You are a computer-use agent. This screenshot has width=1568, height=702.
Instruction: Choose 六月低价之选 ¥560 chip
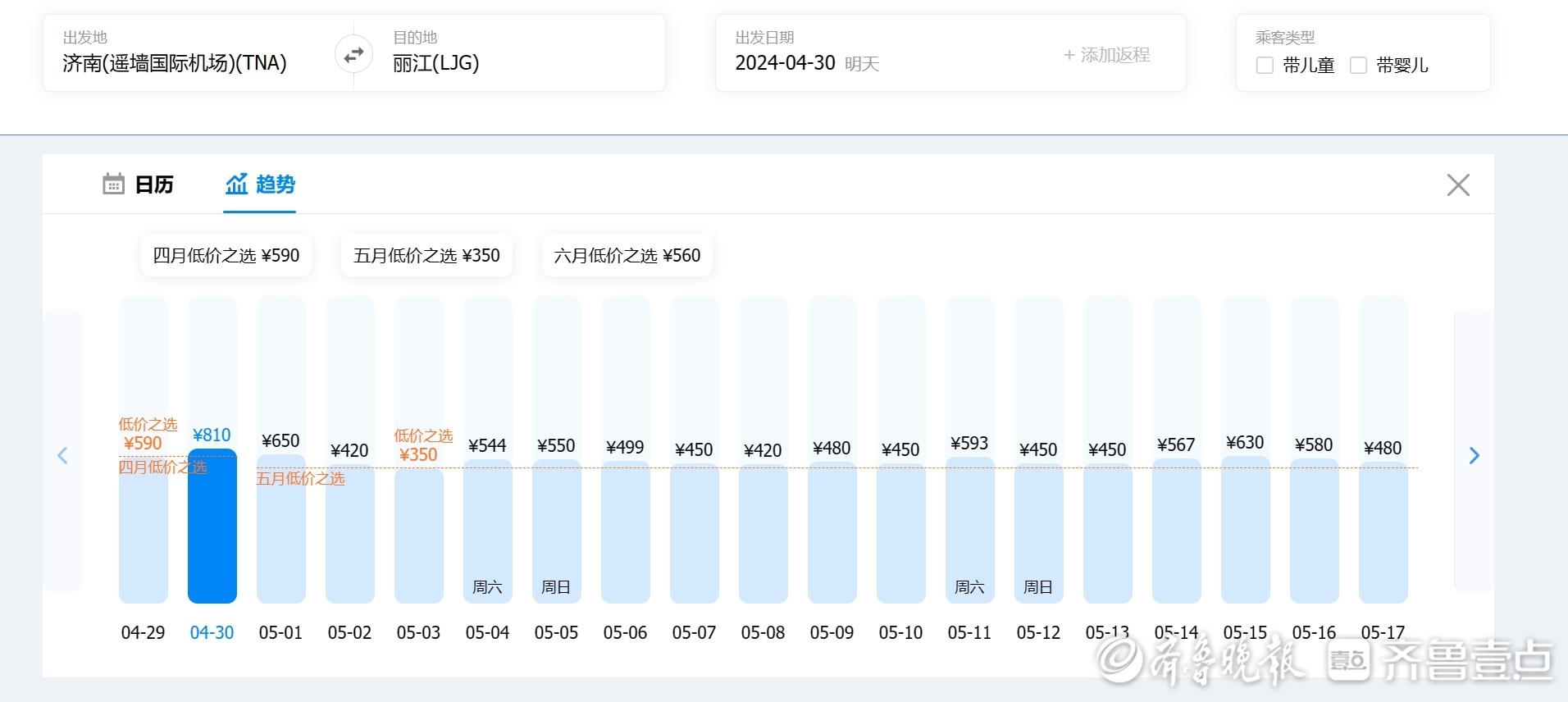coord(627,256)
